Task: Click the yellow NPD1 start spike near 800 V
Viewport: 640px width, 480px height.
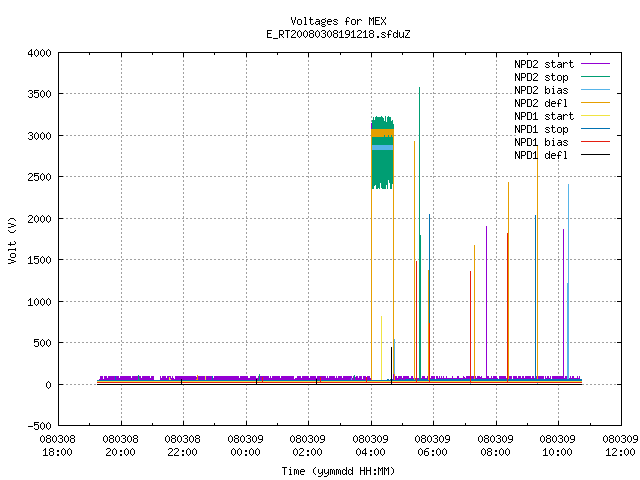Action: click(381, 347)
